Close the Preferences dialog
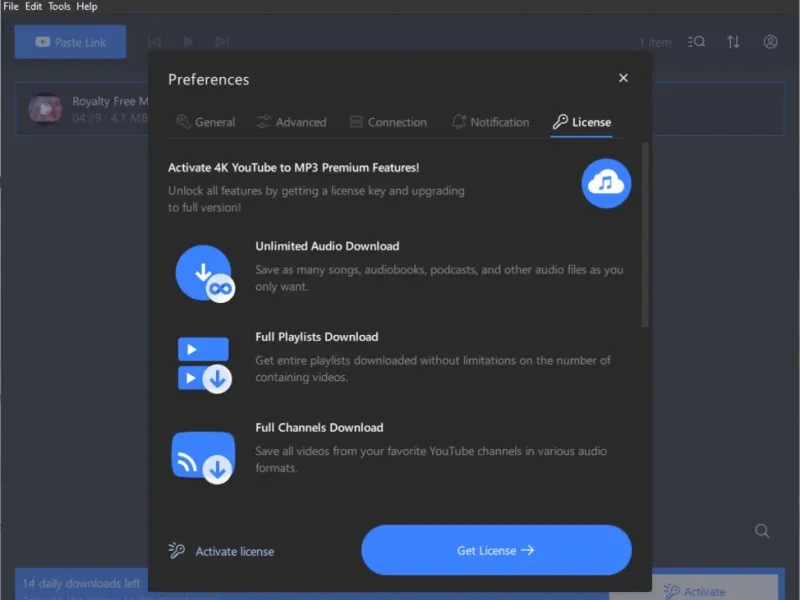This screenshot has width=800, height=600. 623,78
